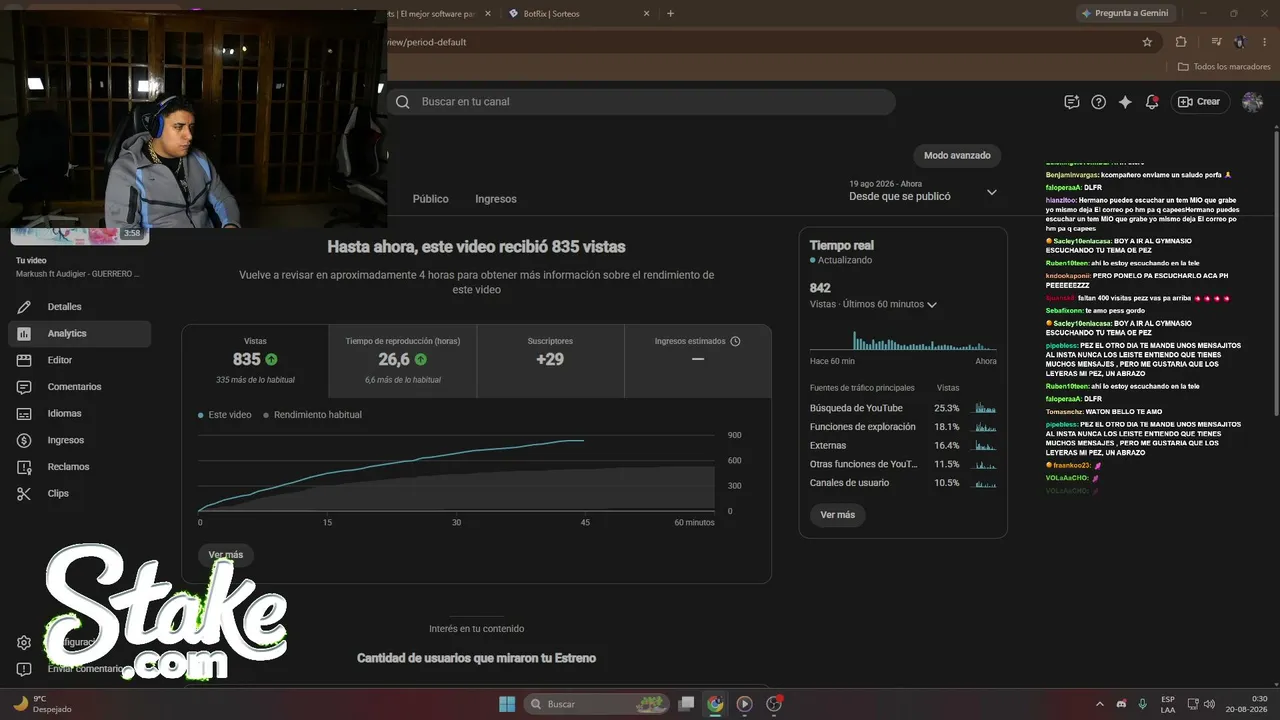The height and width of the screenshot is (720, 1280).
Task: Open the Ask Studio sparkle icon
Action: click(x=1125, y=102)
